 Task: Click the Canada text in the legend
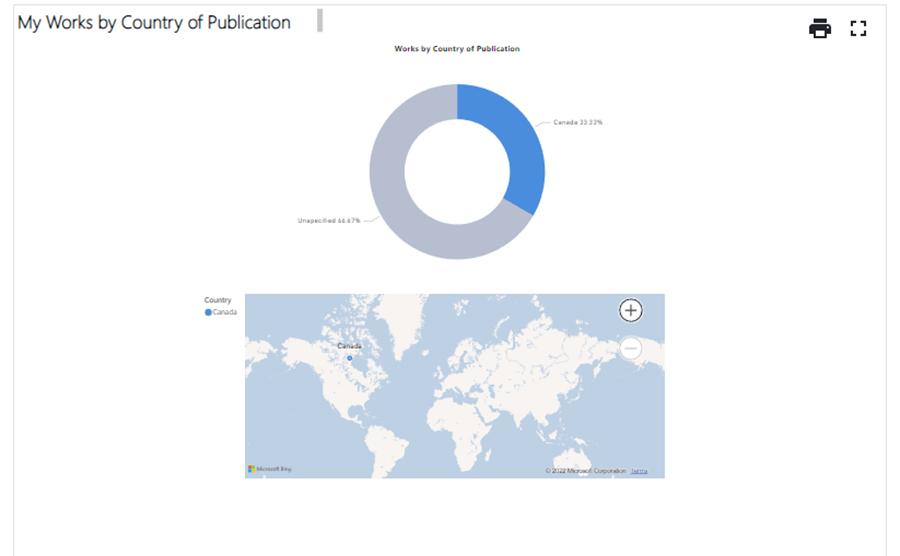(225, 313)
